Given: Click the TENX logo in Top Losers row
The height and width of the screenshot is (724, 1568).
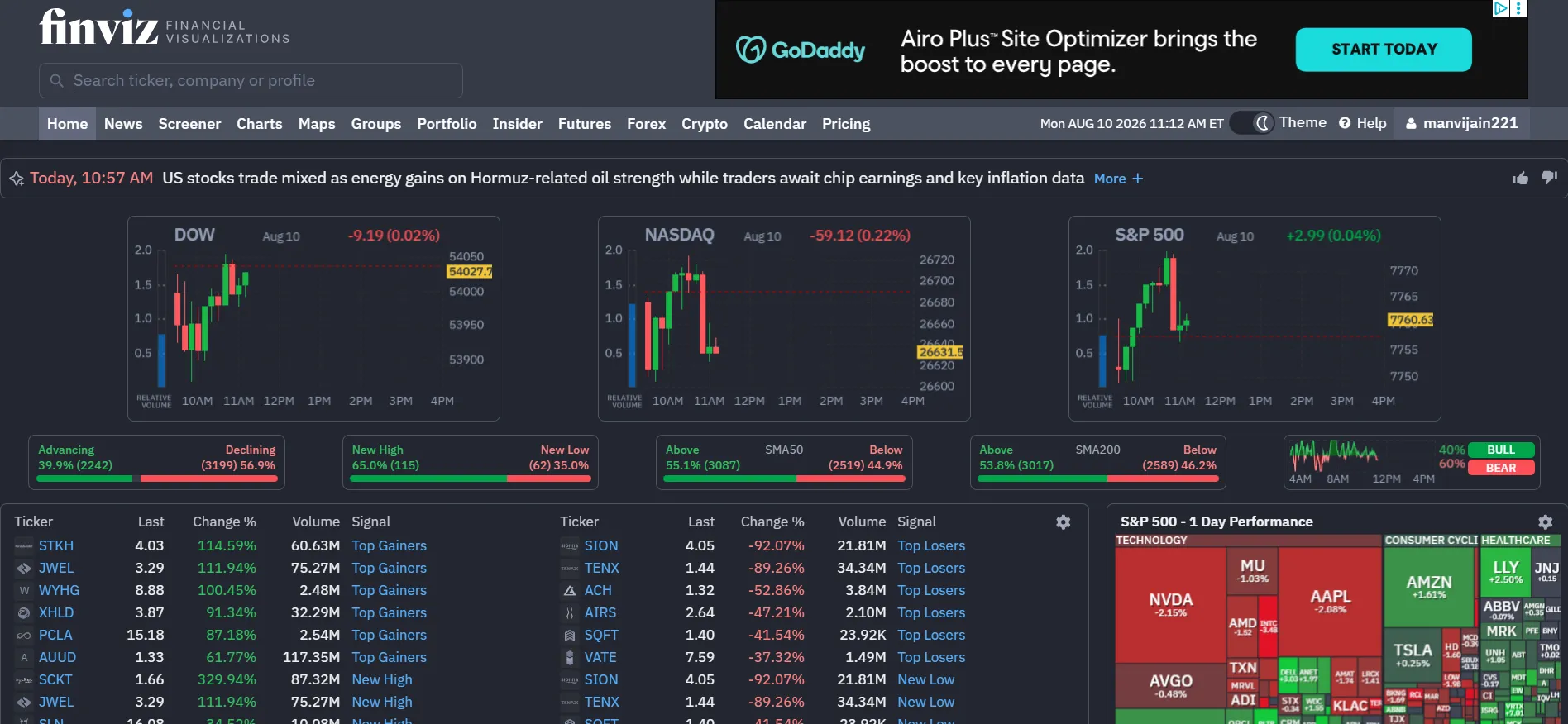Looking at the screenshot, I should 570,569.
